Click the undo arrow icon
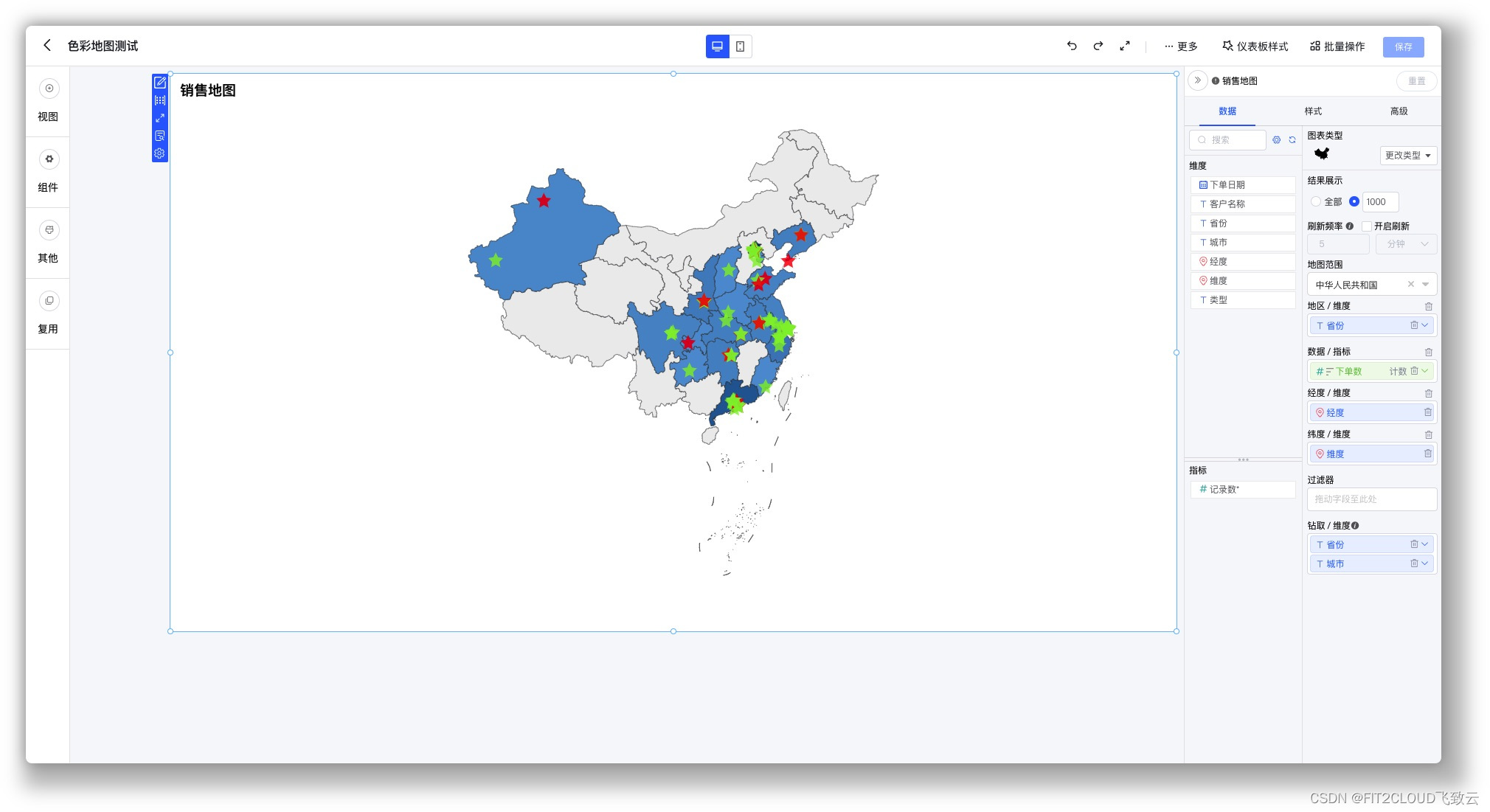The width and height of the screenshot is (1490, 812). [x=1072, y=46]
